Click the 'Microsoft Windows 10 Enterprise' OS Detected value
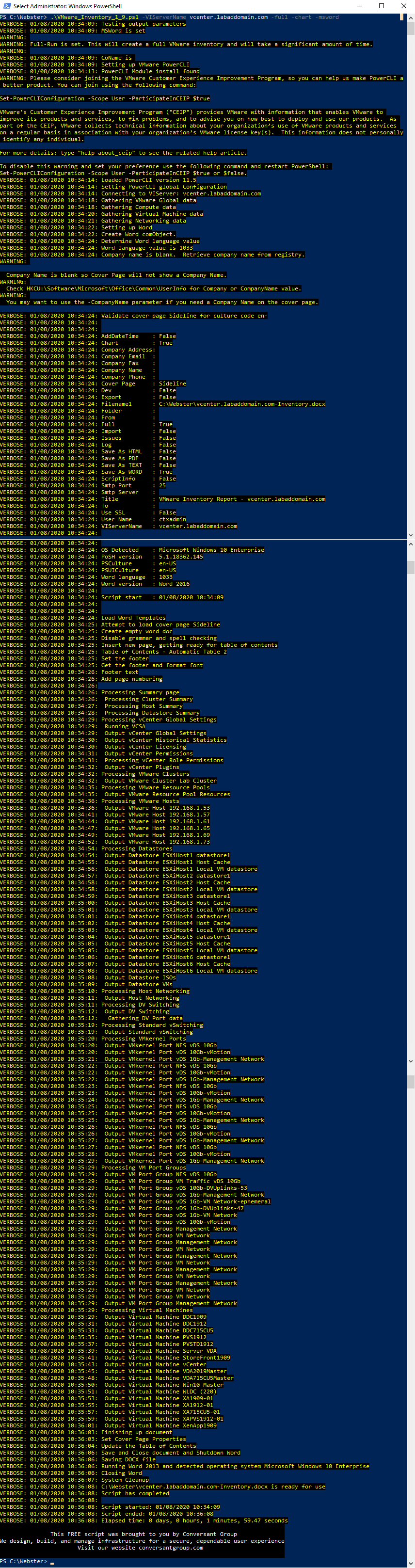 211,550
